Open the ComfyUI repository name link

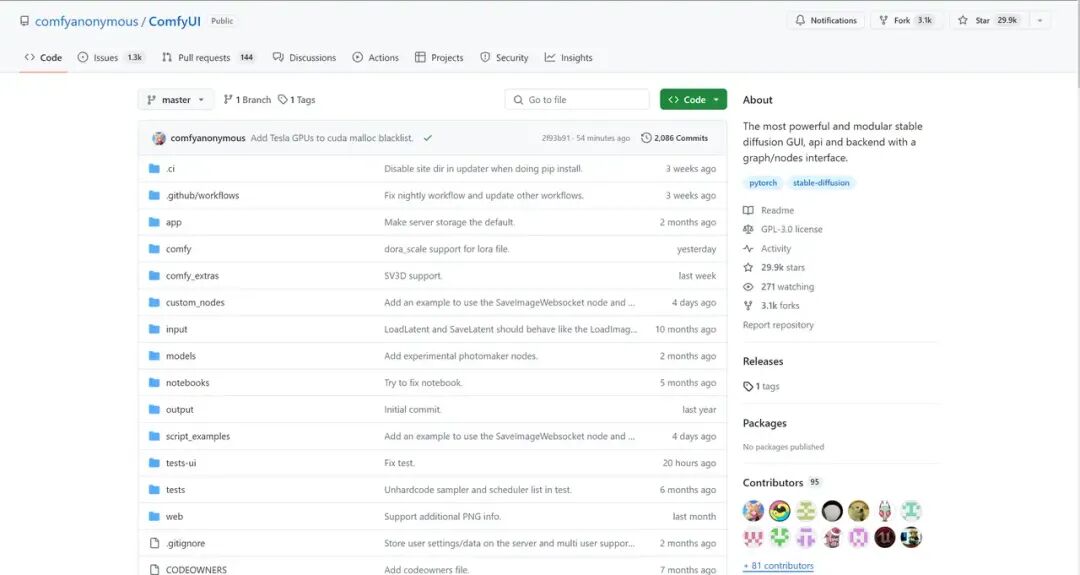coord(174,21)
